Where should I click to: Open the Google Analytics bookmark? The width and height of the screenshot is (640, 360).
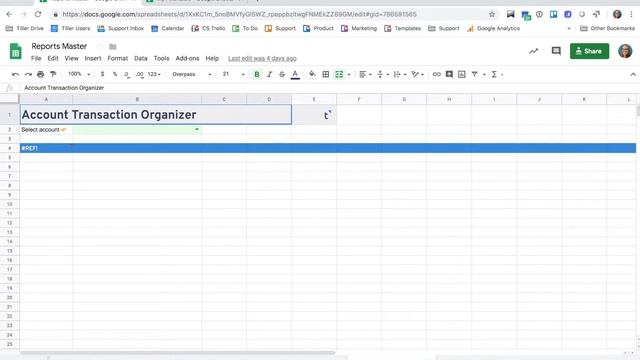tap(493, 29)
